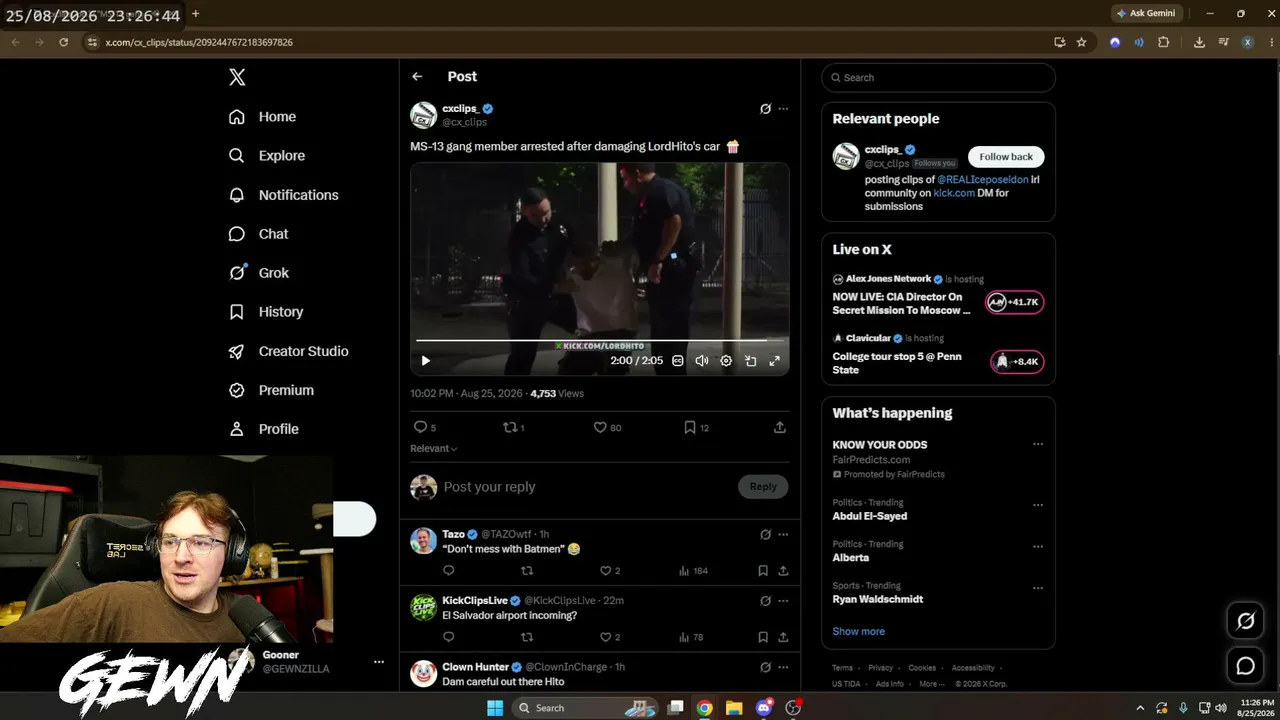The image size is (1280, 720).
Task: Click Follow back for cxclips_
Action: pos(1006,157)
